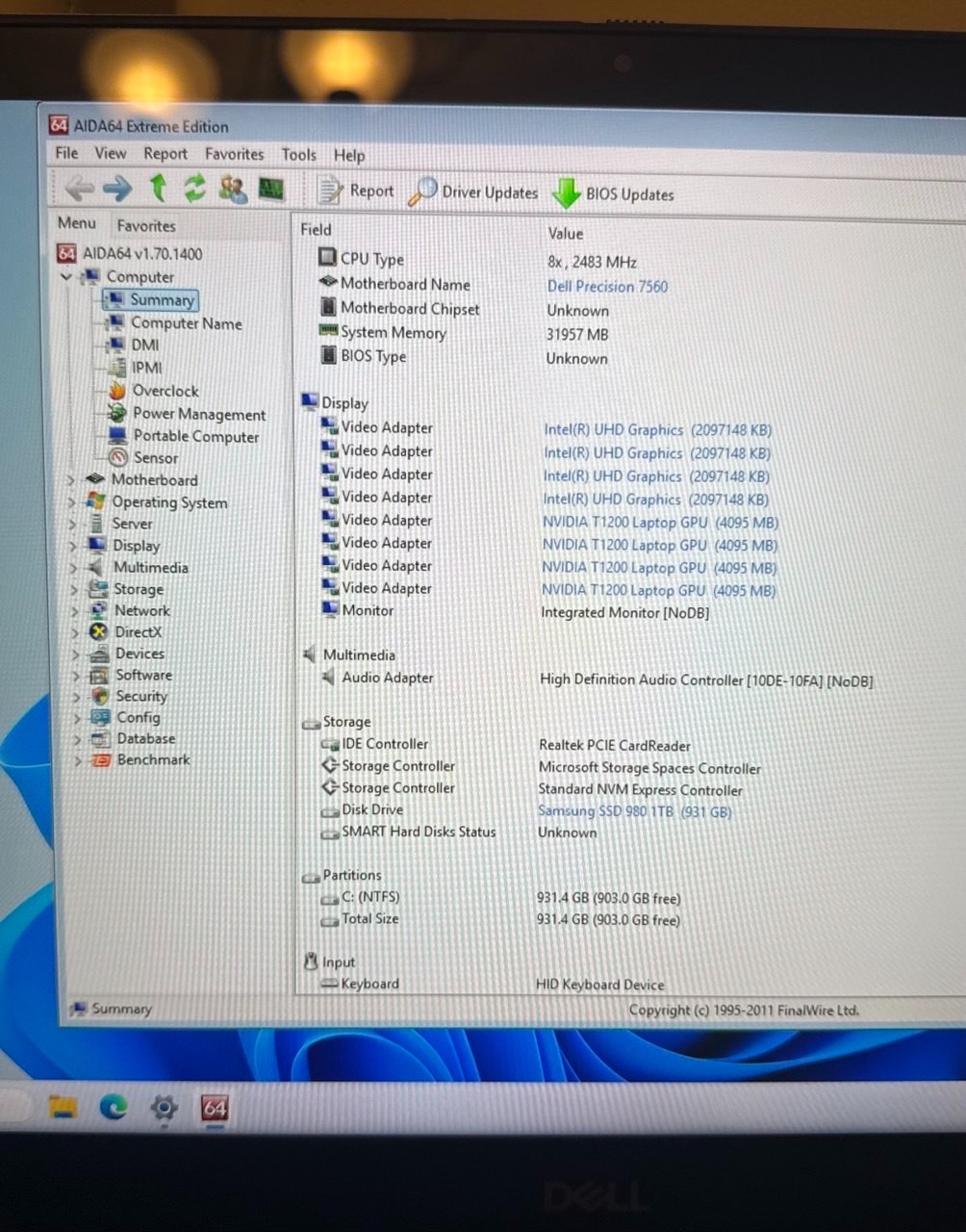
Task: Click the Value column header
Action: tap(566, 233)
